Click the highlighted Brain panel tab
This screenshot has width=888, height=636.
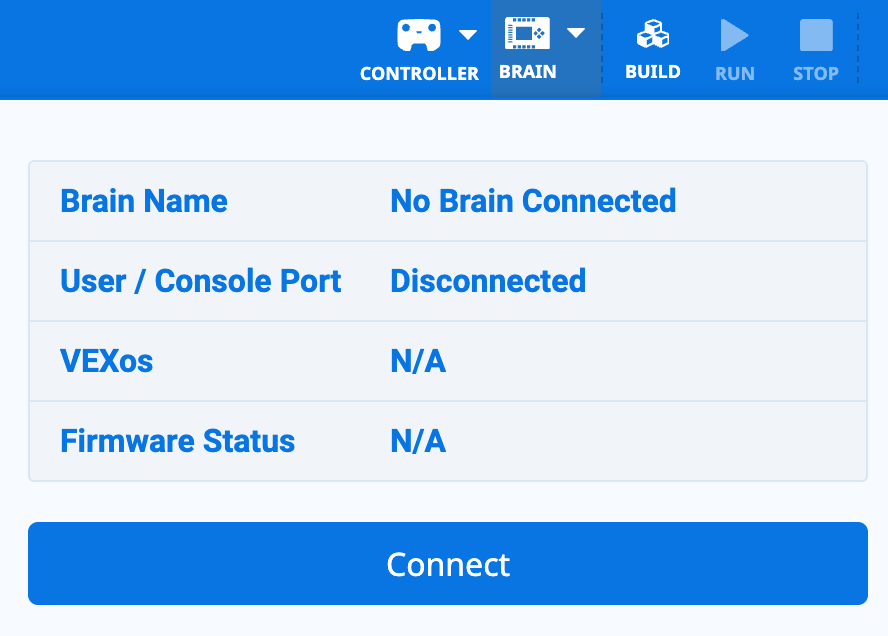(x=545, y=49)
